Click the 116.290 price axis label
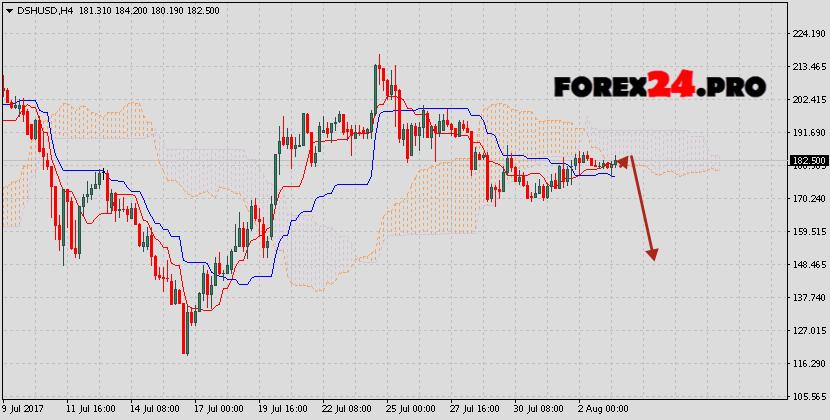Screen dimensions: 830x420 (x=807, y=364)
